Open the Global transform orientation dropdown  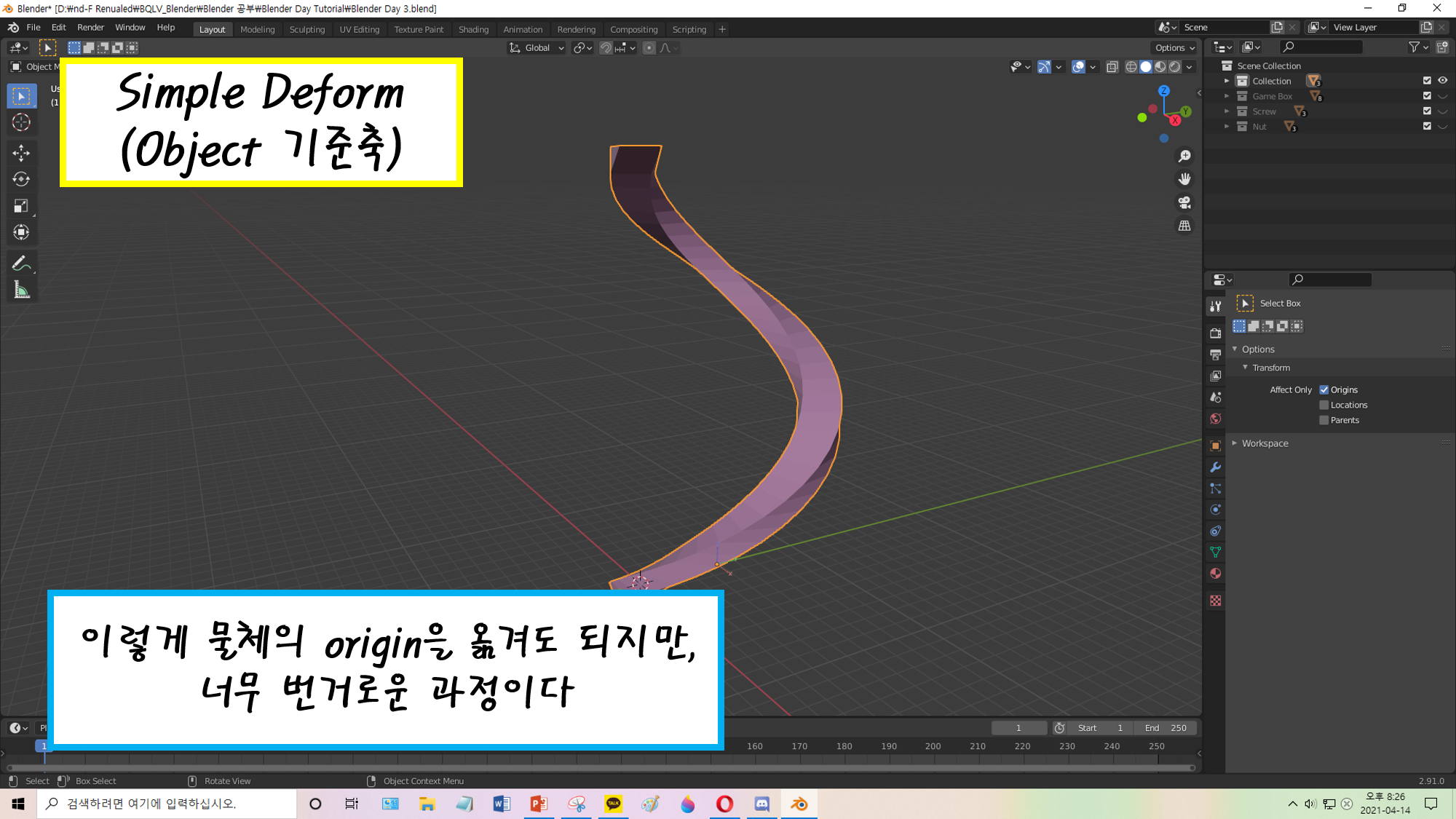pos(537,48)
